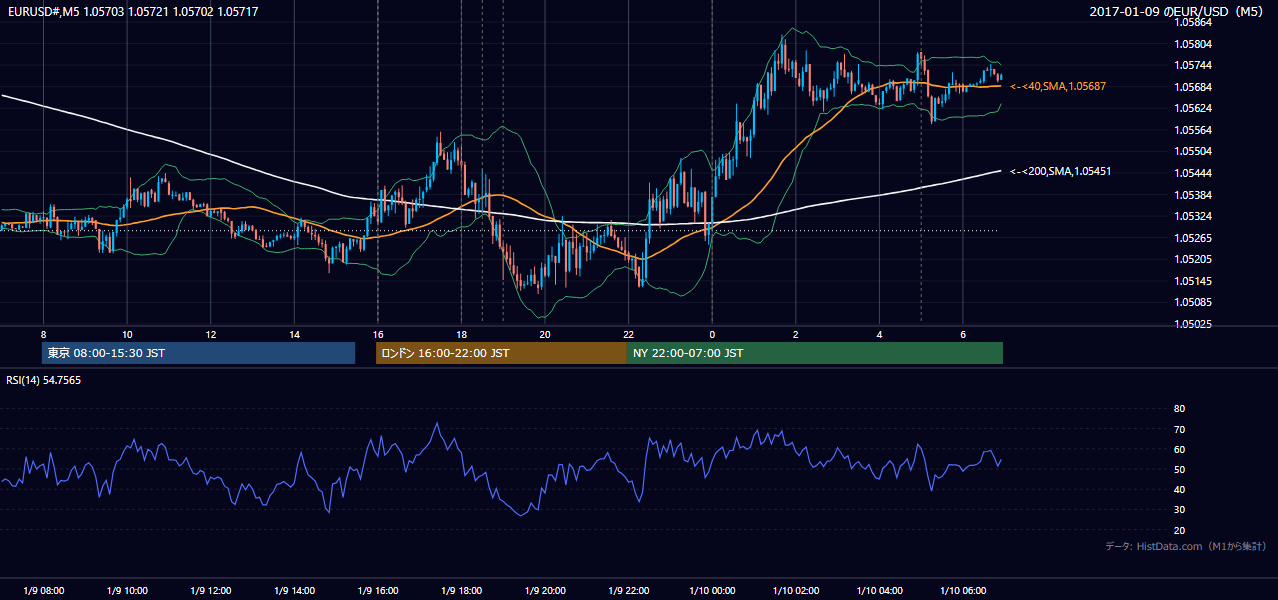Click bottom time label 1/9 20:00
Screen dimensions: 1278x600
pos(545,590)
